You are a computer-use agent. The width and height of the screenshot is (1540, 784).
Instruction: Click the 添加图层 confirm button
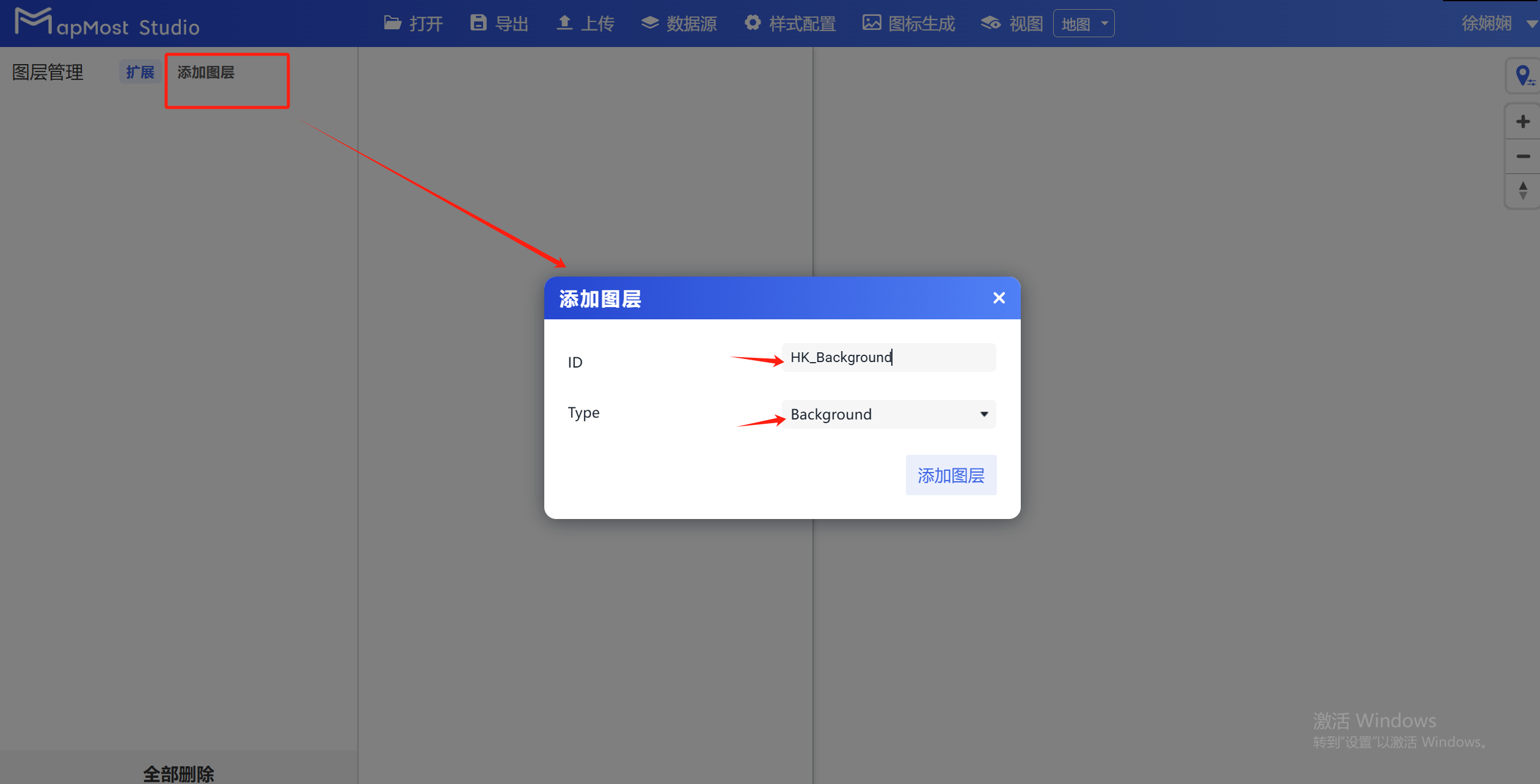coord(951,475)
